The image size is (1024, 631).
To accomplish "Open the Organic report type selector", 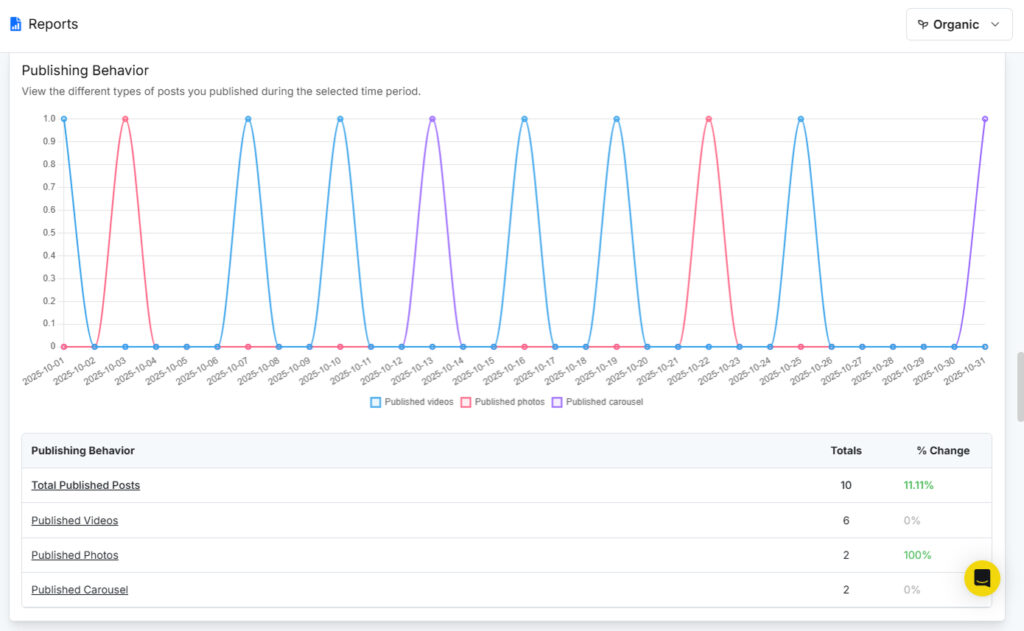I will [958, 24].
